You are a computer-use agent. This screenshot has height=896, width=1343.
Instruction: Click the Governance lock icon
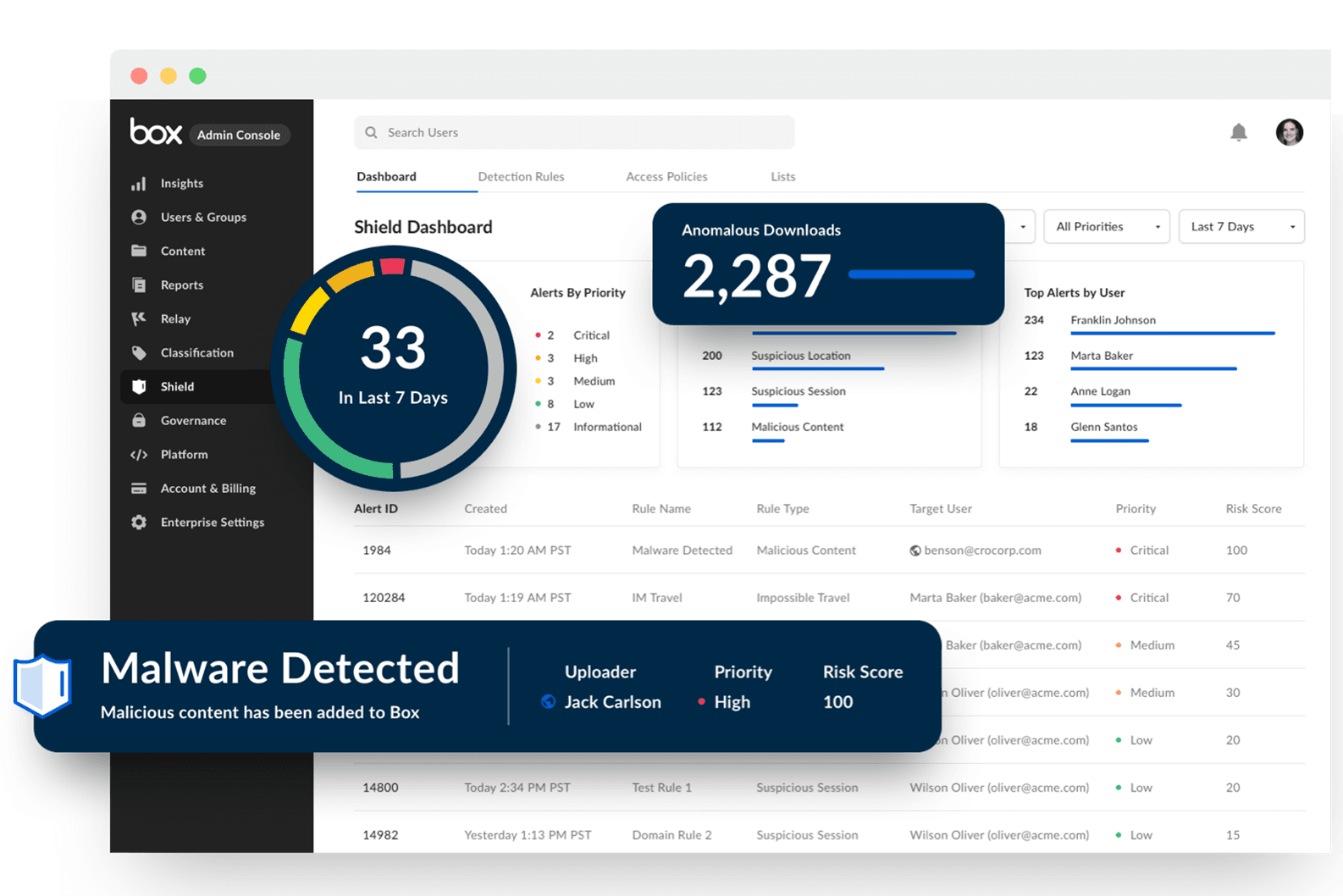tap(139, 421)
